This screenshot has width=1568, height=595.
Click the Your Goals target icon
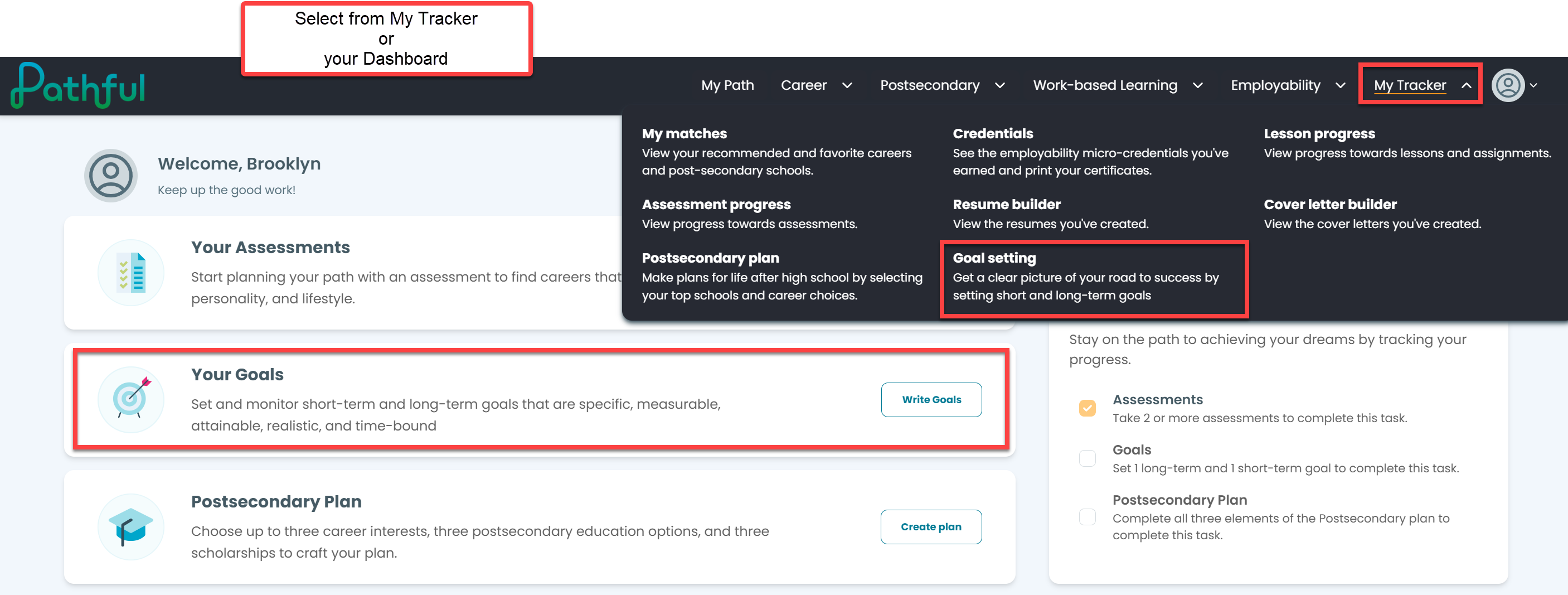tap(131, 399)
